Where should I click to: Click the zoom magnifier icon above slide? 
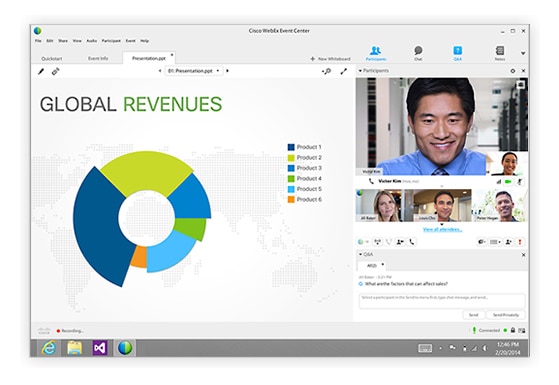point(327,72)
